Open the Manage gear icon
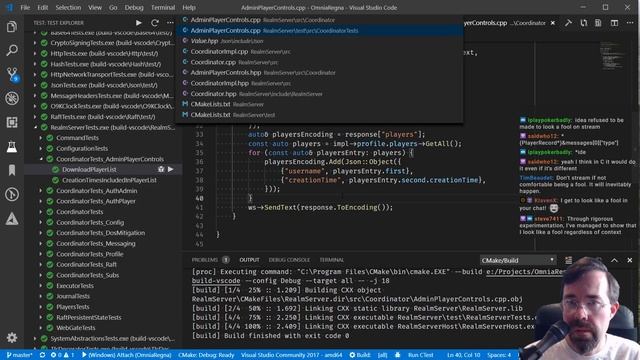 click(12, 338)
